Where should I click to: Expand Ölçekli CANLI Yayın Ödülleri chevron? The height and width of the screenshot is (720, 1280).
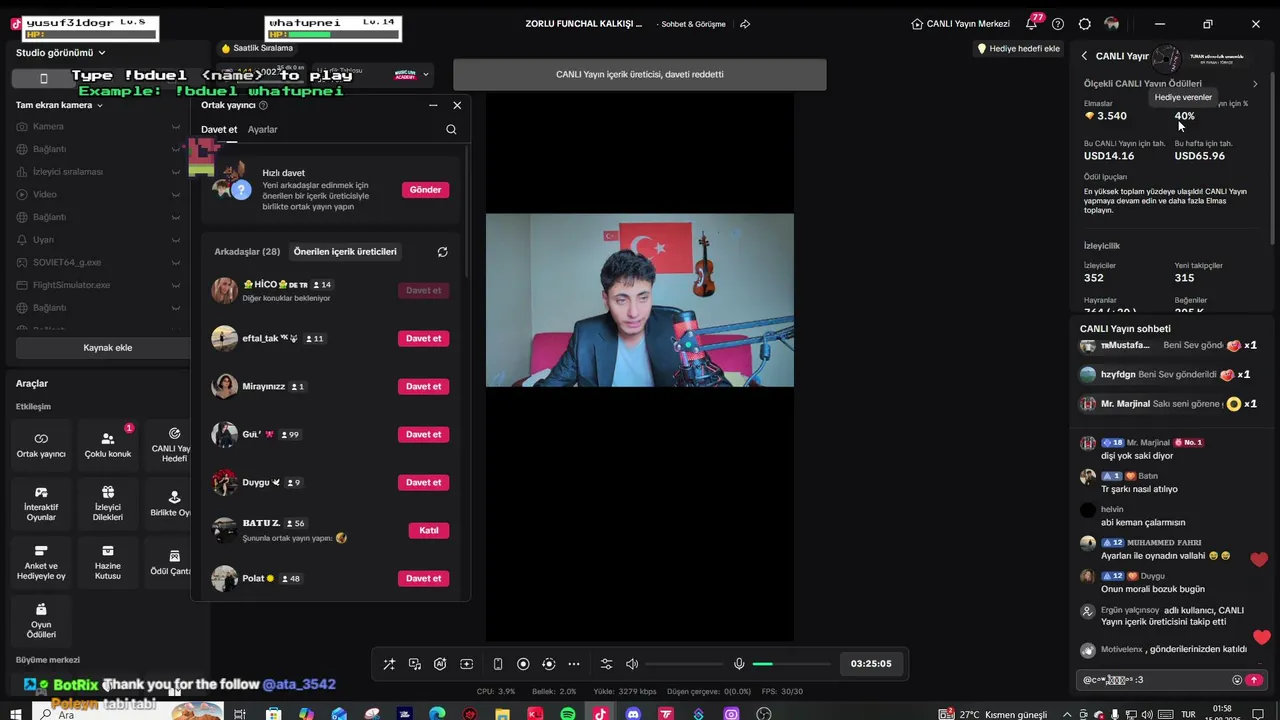tap(1255, 84)
